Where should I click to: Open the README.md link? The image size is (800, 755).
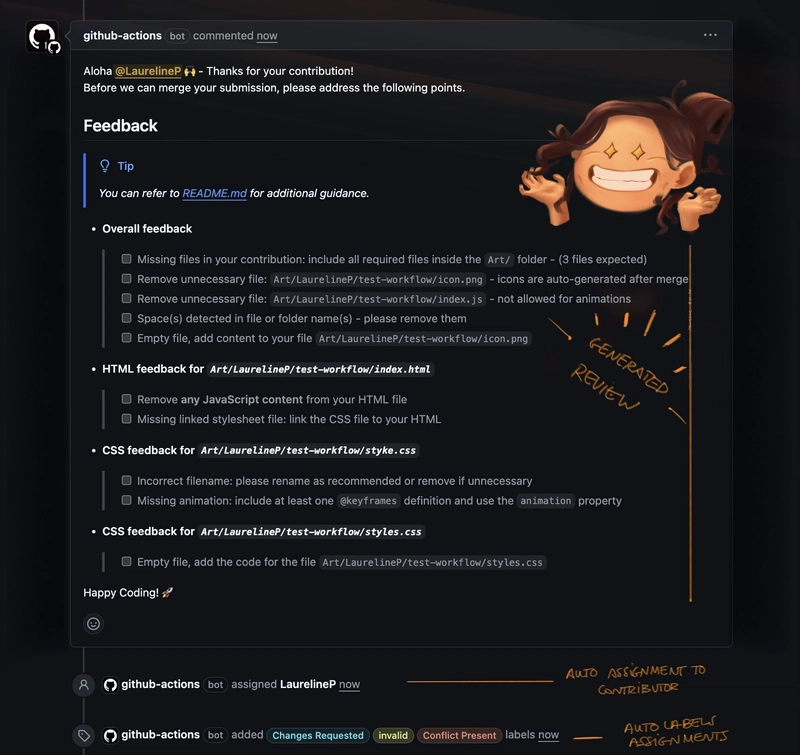(x=214, y=193)
